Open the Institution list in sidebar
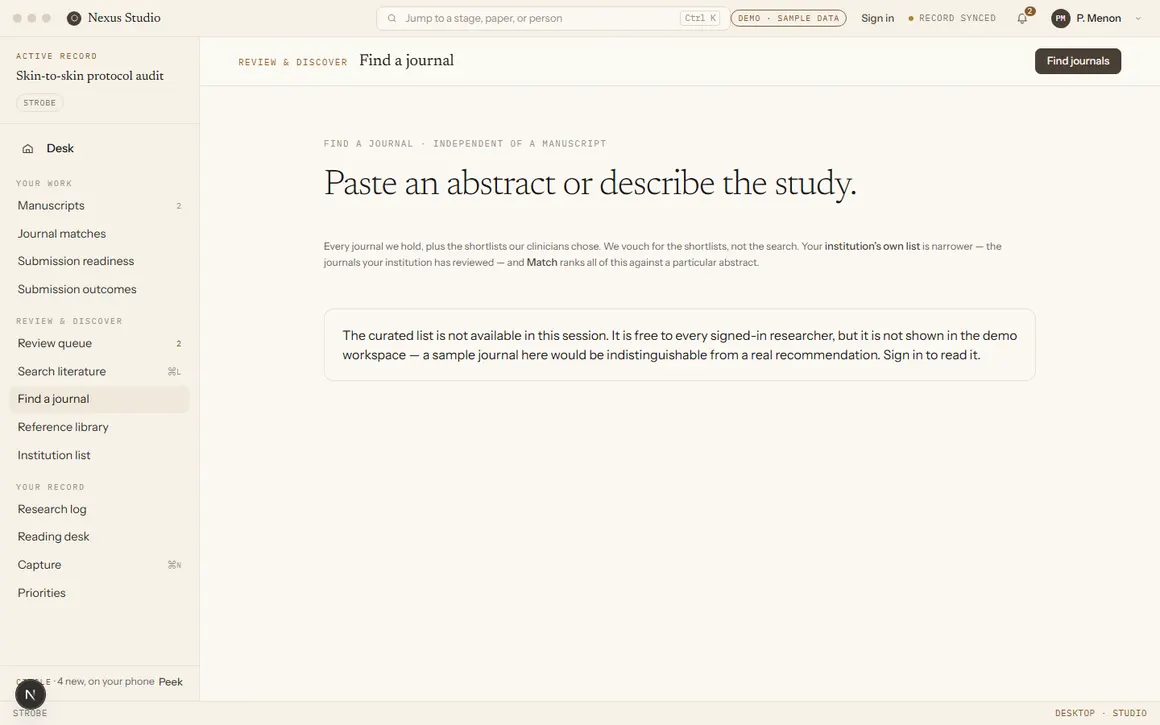This screenshot has height=725, width=1160. click(99, 455)
